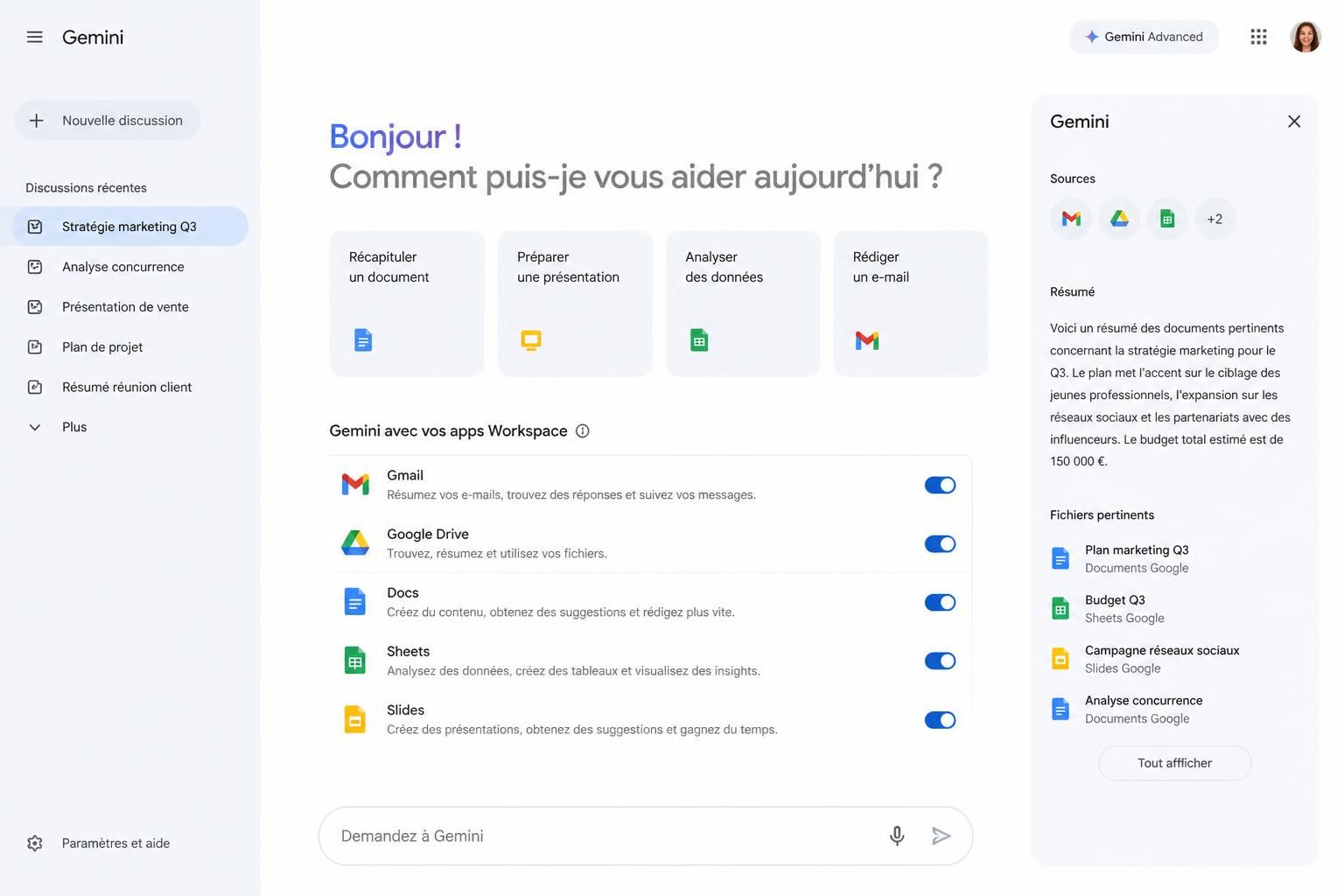Click the Tout afficher button
This screenshot has height=896, width=1344.
tap(1174, 763)
